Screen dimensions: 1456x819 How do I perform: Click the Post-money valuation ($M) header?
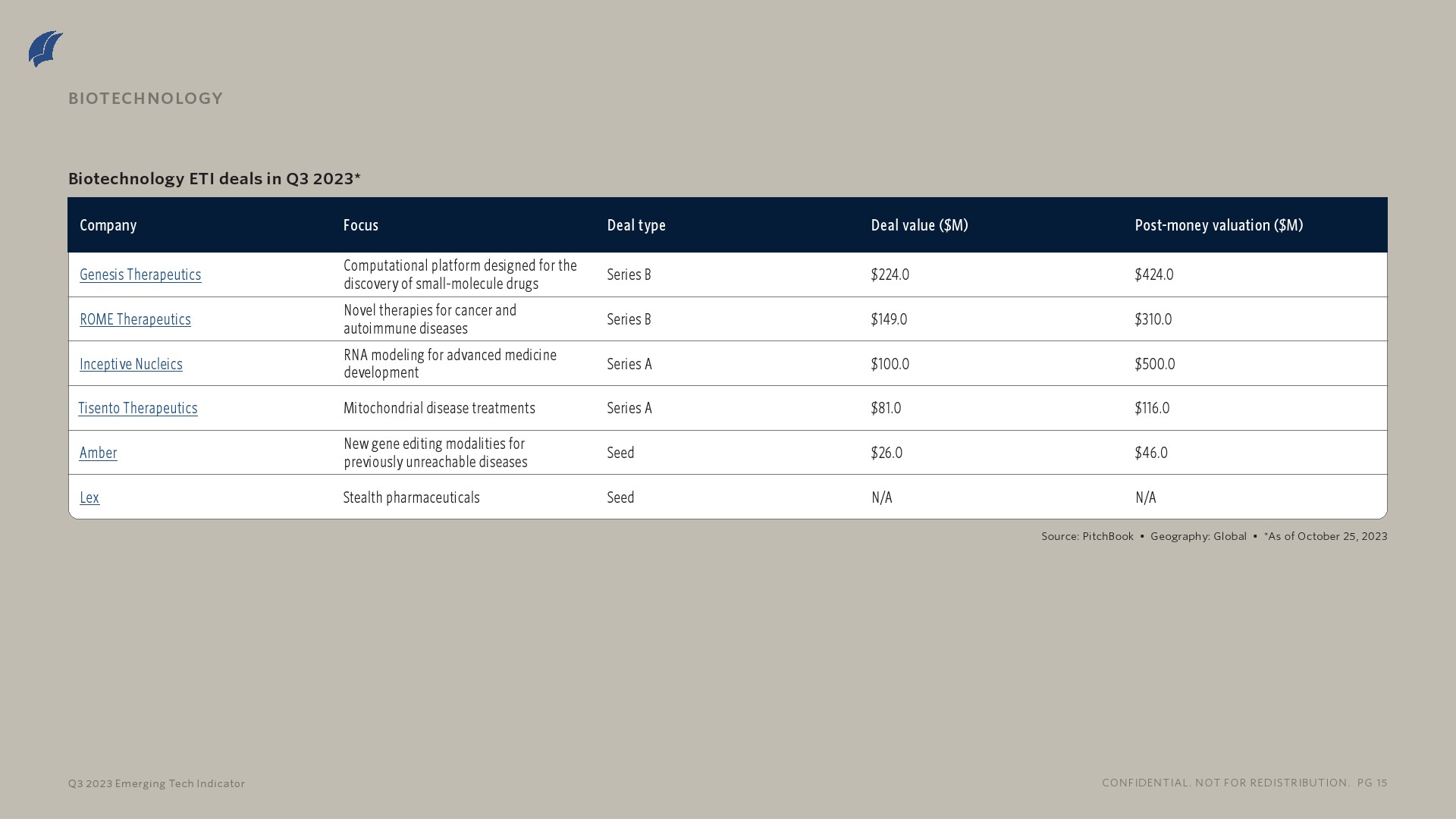tap(1219, 225)
